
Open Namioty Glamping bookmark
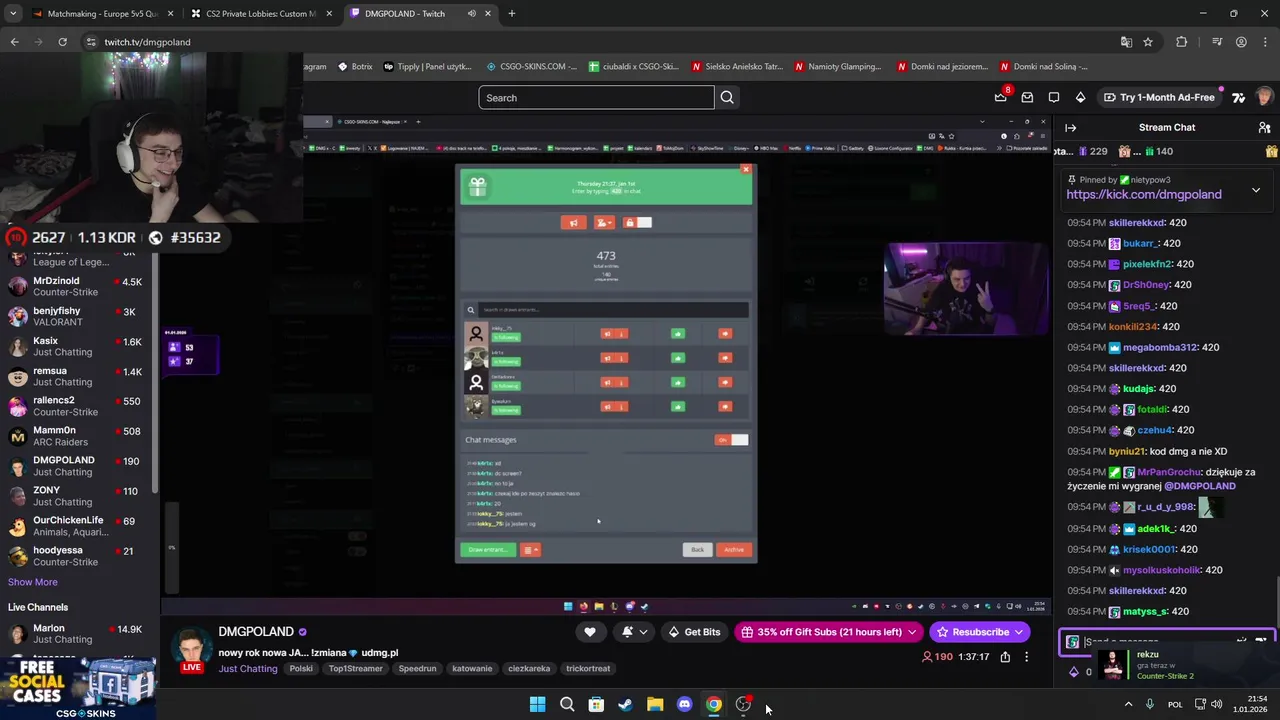(x=839, y=67)
